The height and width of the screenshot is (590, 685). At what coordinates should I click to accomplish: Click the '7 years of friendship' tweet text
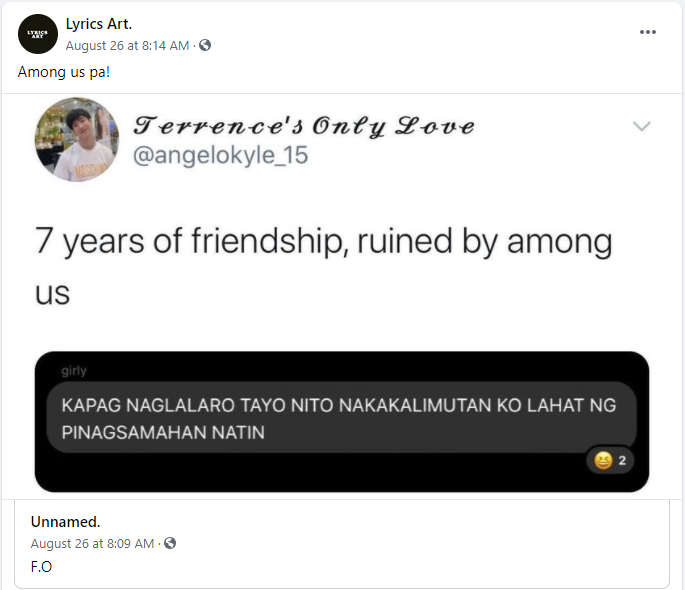pyautogui.click(x=323, y=266)
